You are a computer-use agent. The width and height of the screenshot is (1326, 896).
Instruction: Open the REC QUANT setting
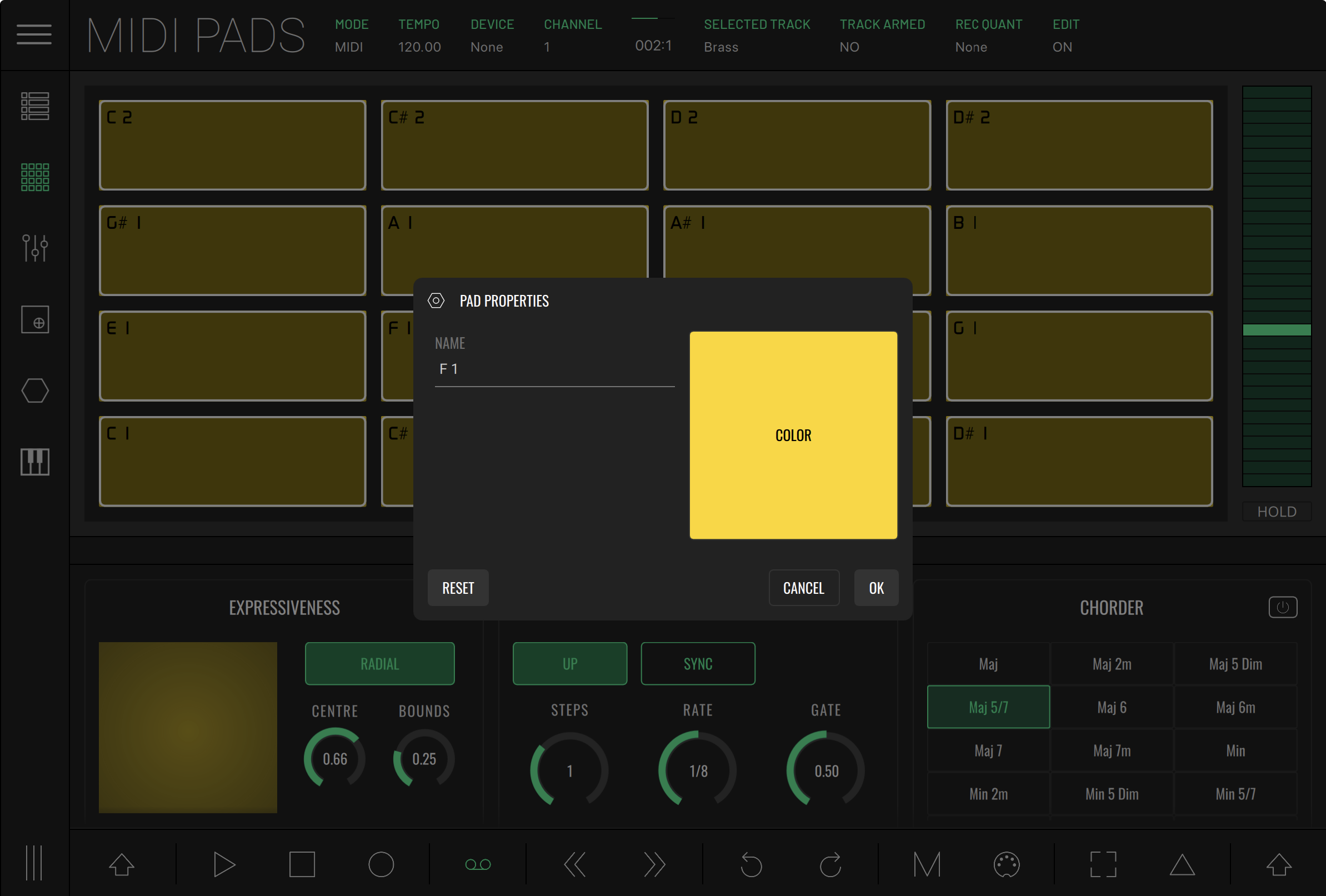click(x=988, y=36)
